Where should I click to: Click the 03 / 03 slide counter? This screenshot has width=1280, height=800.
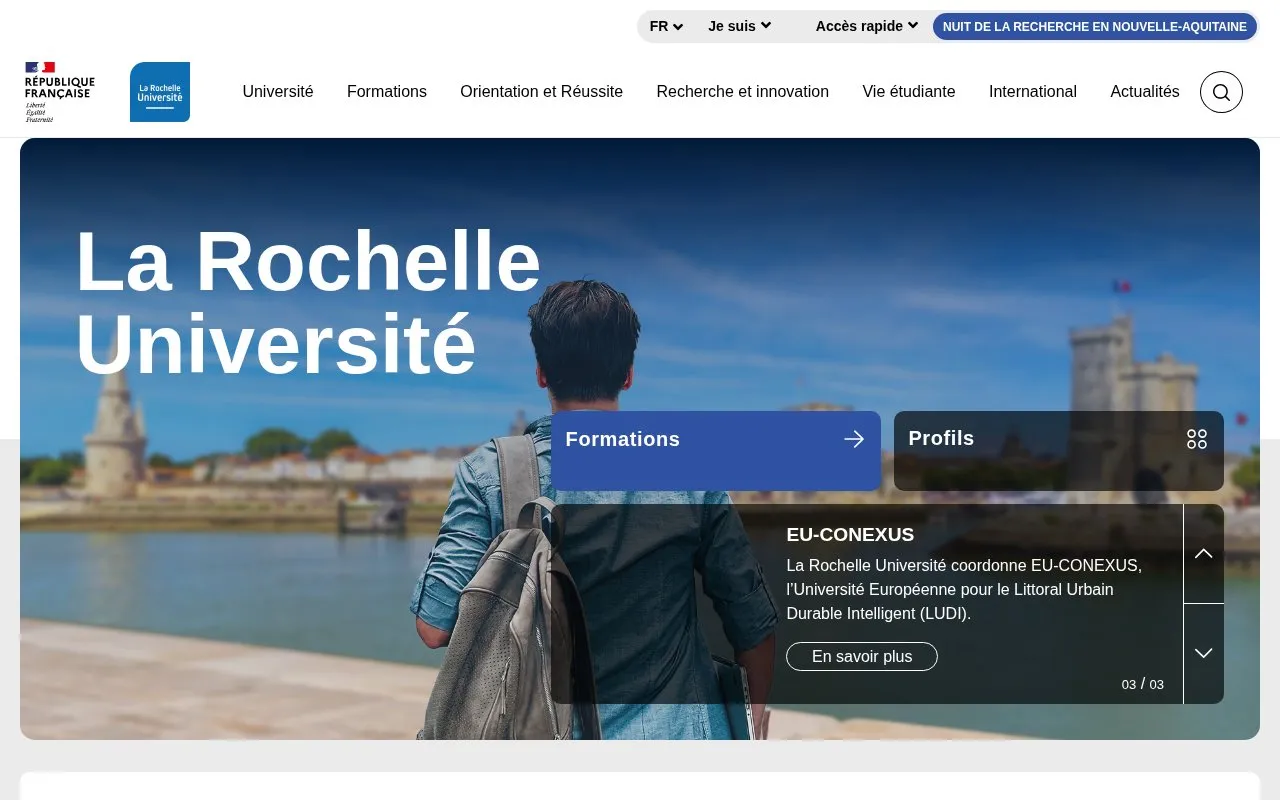pyautogui.click(x=1143, y=685)
